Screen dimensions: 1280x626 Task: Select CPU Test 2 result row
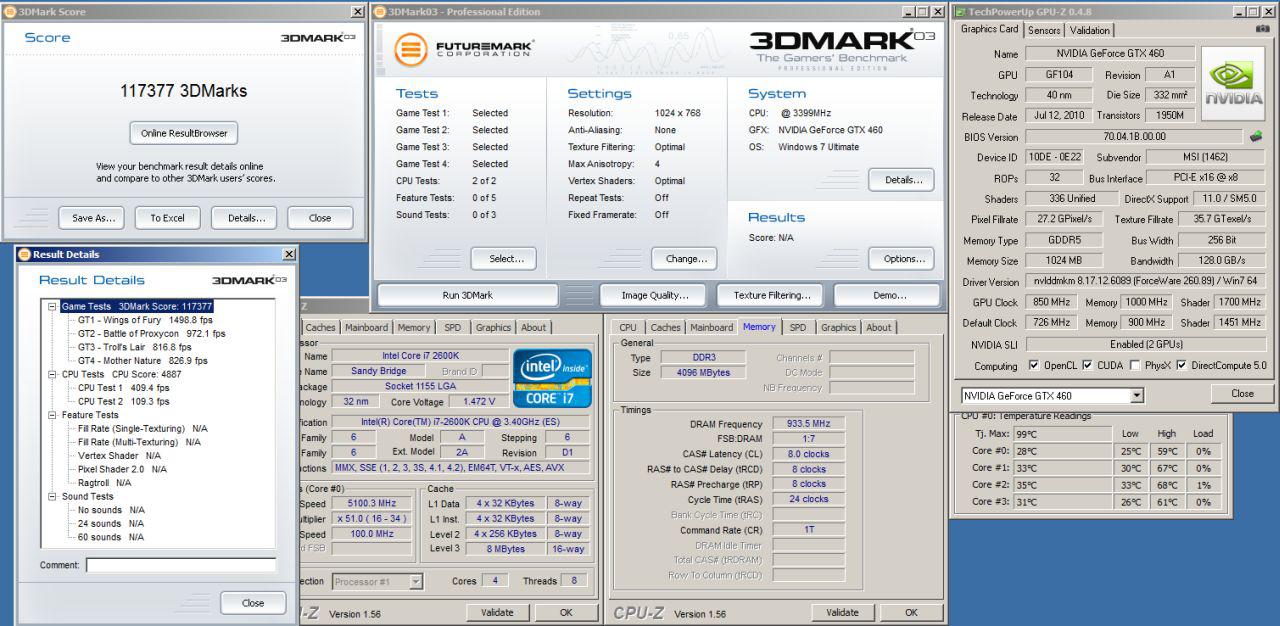pos(123,402)
